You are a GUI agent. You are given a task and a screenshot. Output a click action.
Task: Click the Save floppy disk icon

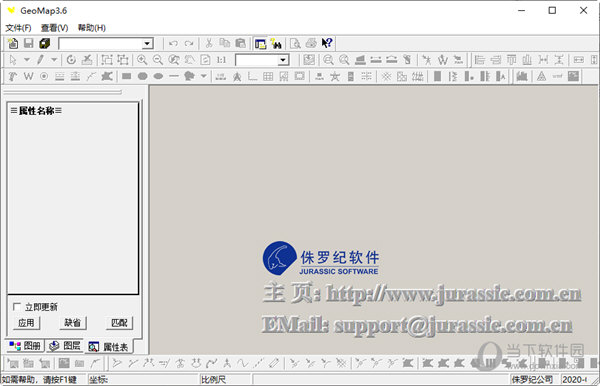pyautogui.click(x=29, y=44)
